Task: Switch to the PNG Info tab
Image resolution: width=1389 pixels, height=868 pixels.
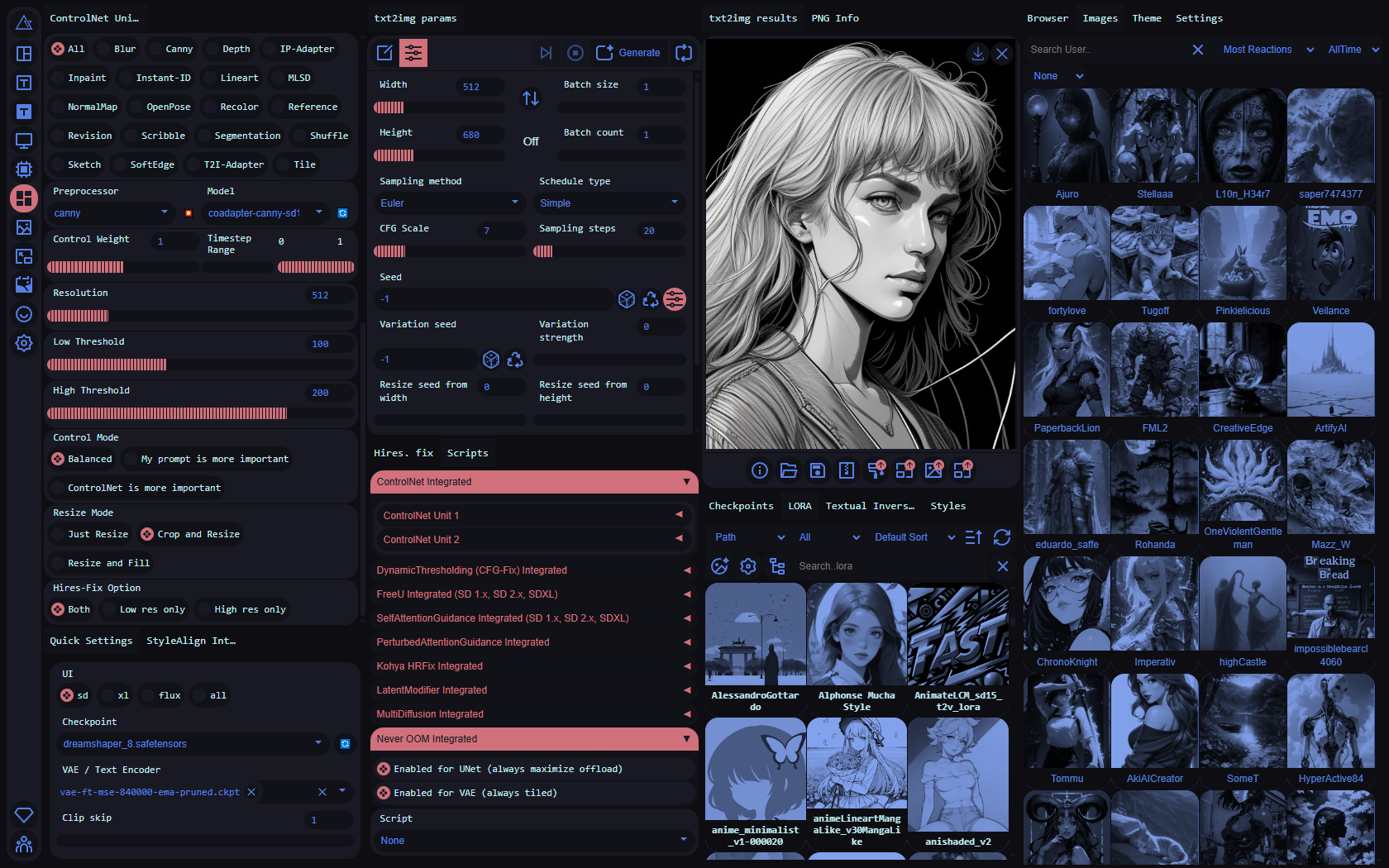Action: tap(835, 18)
